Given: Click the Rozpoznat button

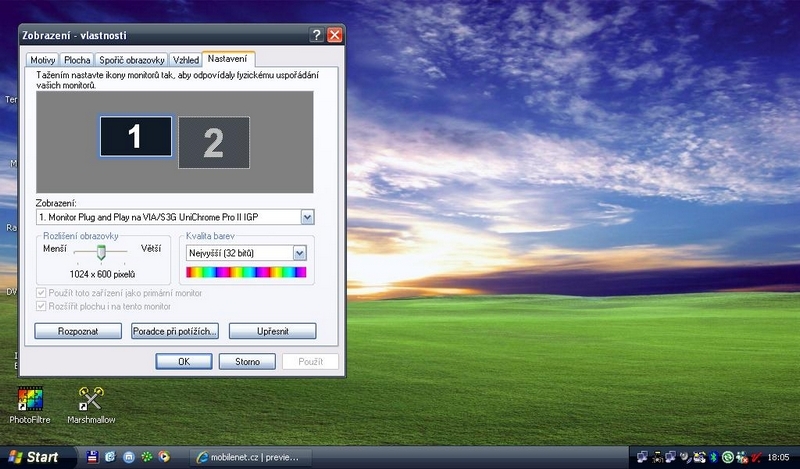Looking at the screenshot, I should 78,331.
